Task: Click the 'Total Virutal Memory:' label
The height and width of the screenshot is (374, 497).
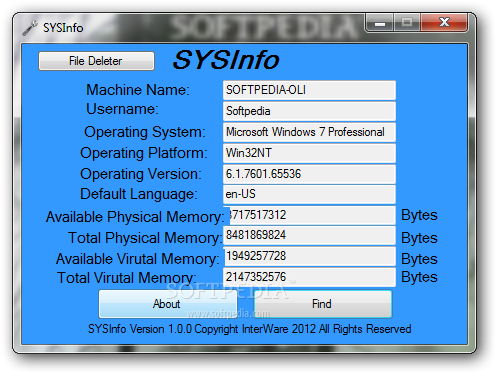Action: click(x=126, y=278)
